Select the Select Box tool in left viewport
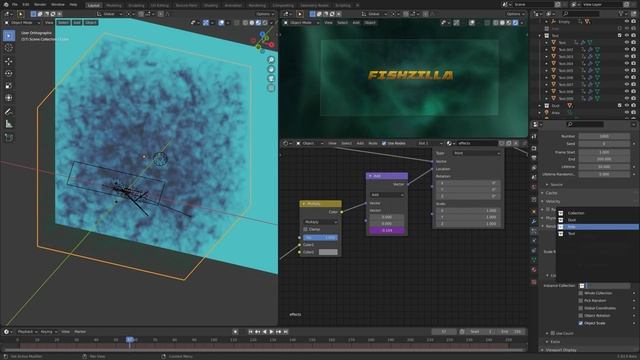The height and width of the screenshot is (360, 640). (x=9, y=36)
